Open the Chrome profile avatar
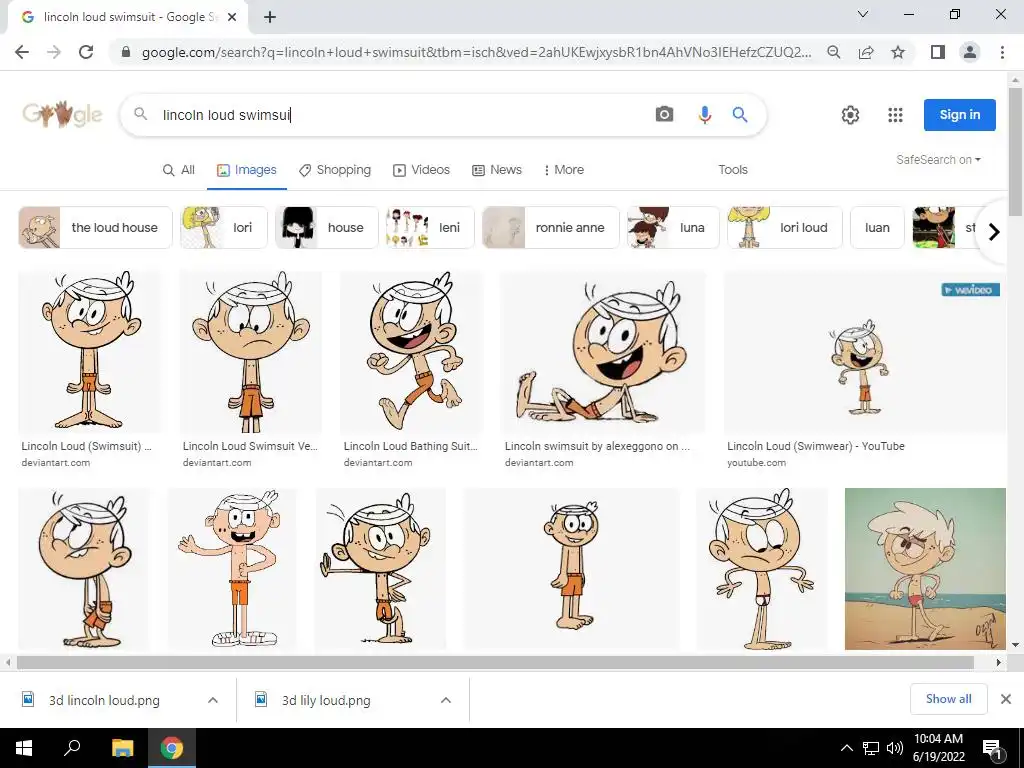 970,52
